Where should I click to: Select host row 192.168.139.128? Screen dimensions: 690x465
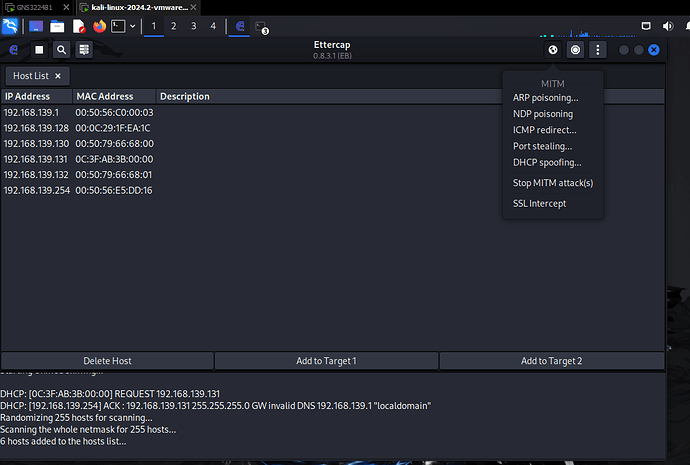coord(332,128)
